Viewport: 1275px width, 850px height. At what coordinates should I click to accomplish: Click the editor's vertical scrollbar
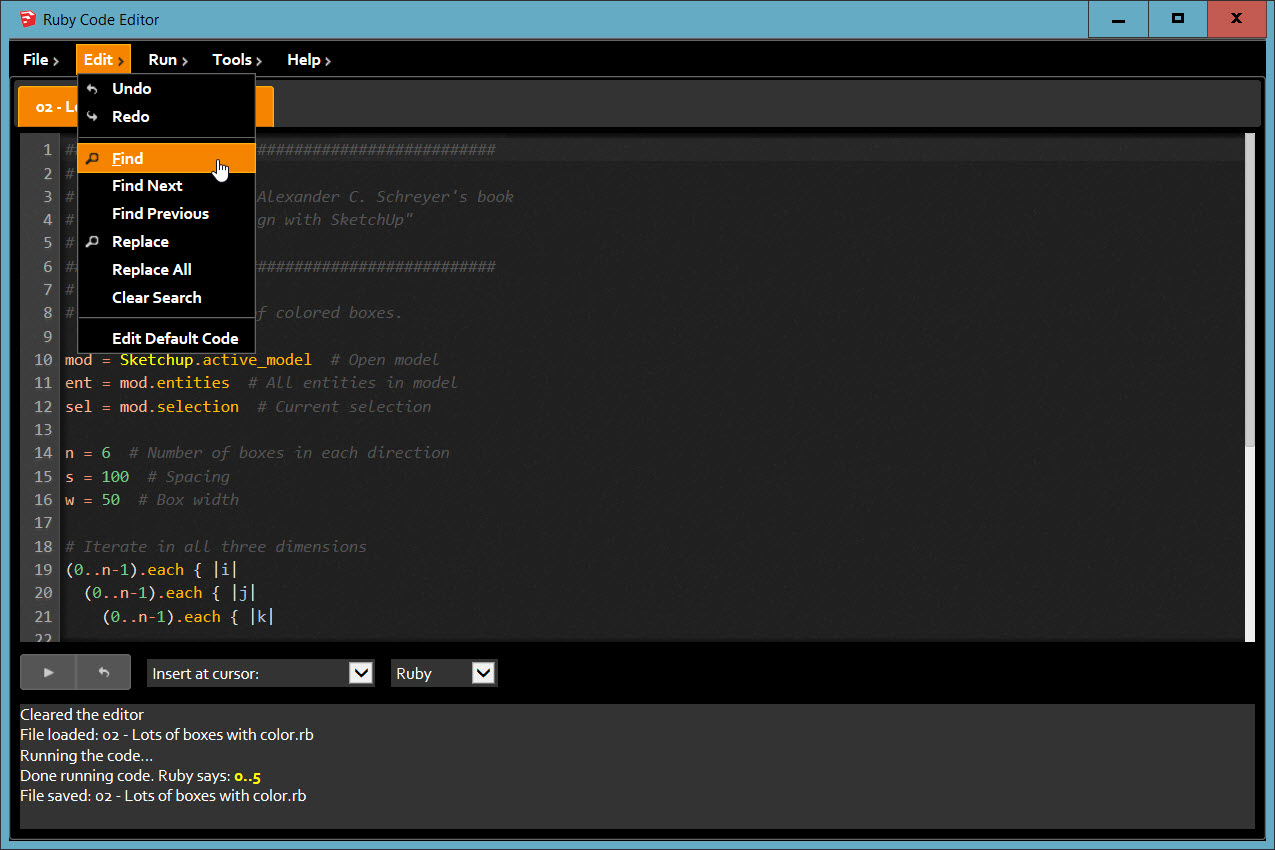coord(1249,290)
